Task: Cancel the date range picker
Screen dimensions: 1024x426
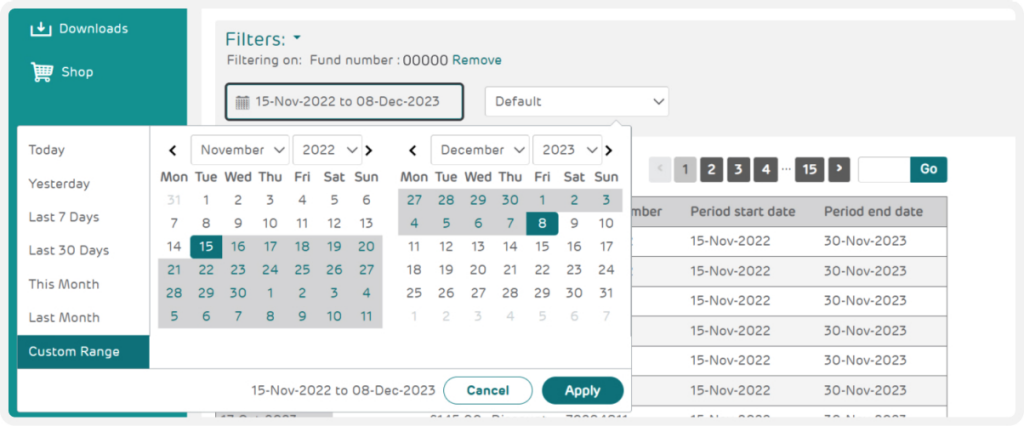Action: 488,391
